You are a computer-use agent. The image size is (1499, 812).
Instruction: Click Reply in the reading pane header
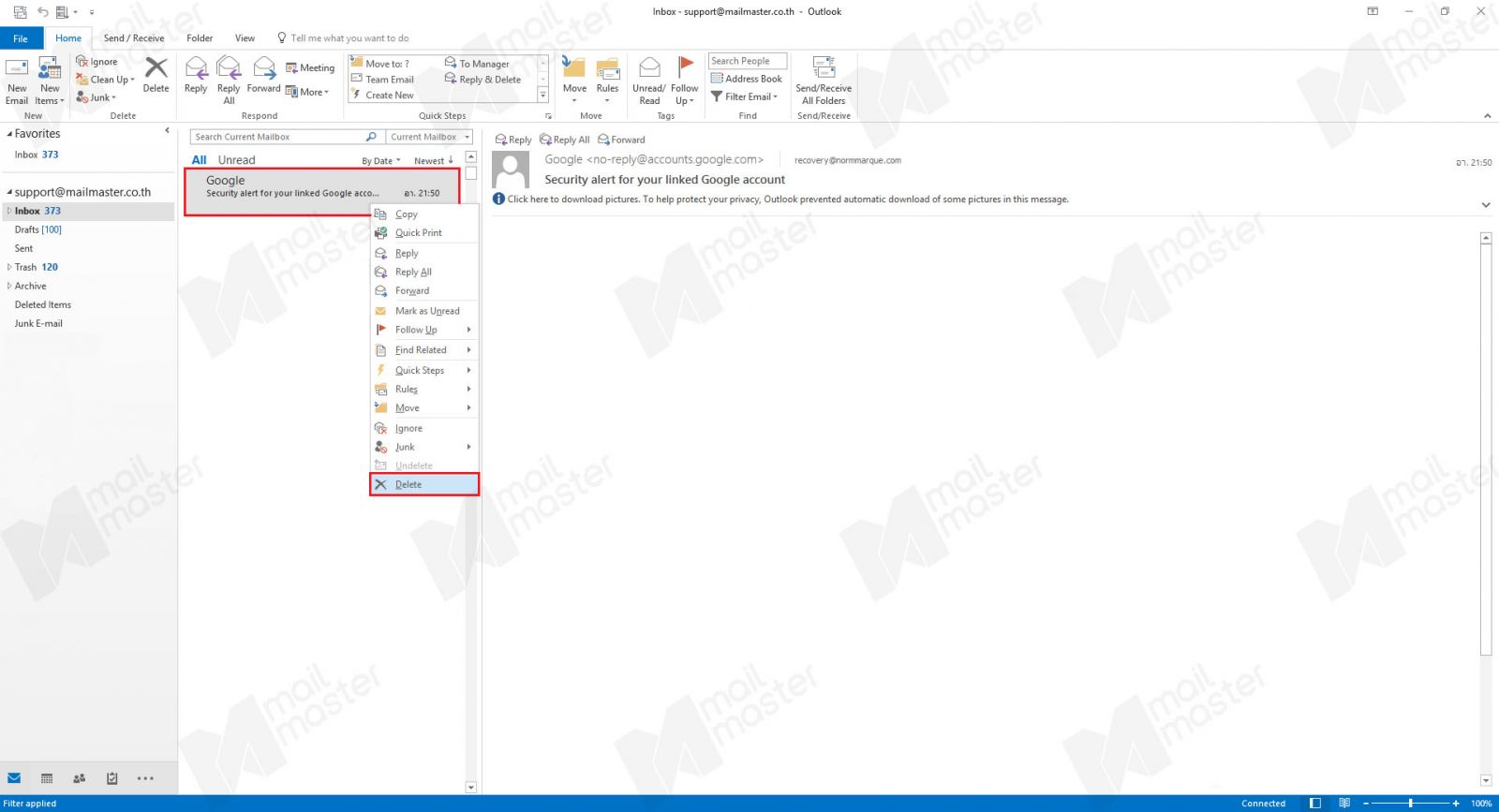[x=513, y=140]
